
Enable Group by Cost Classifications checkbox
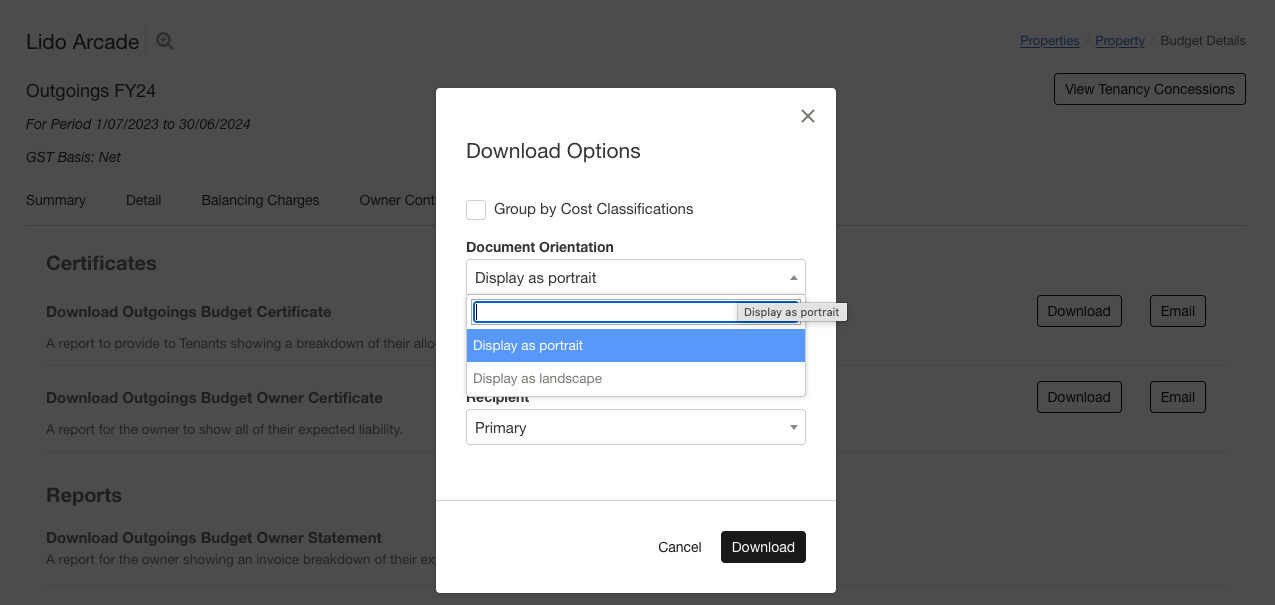[x=477, y=209]
